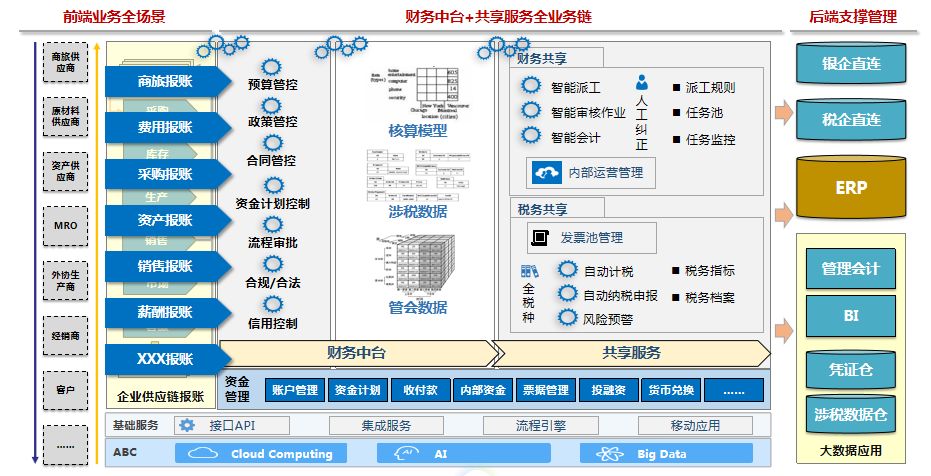Click the invoice icon in 发票池管理
Image resolution: width=931 pixels, height=476 pixels.
[541, 238]
